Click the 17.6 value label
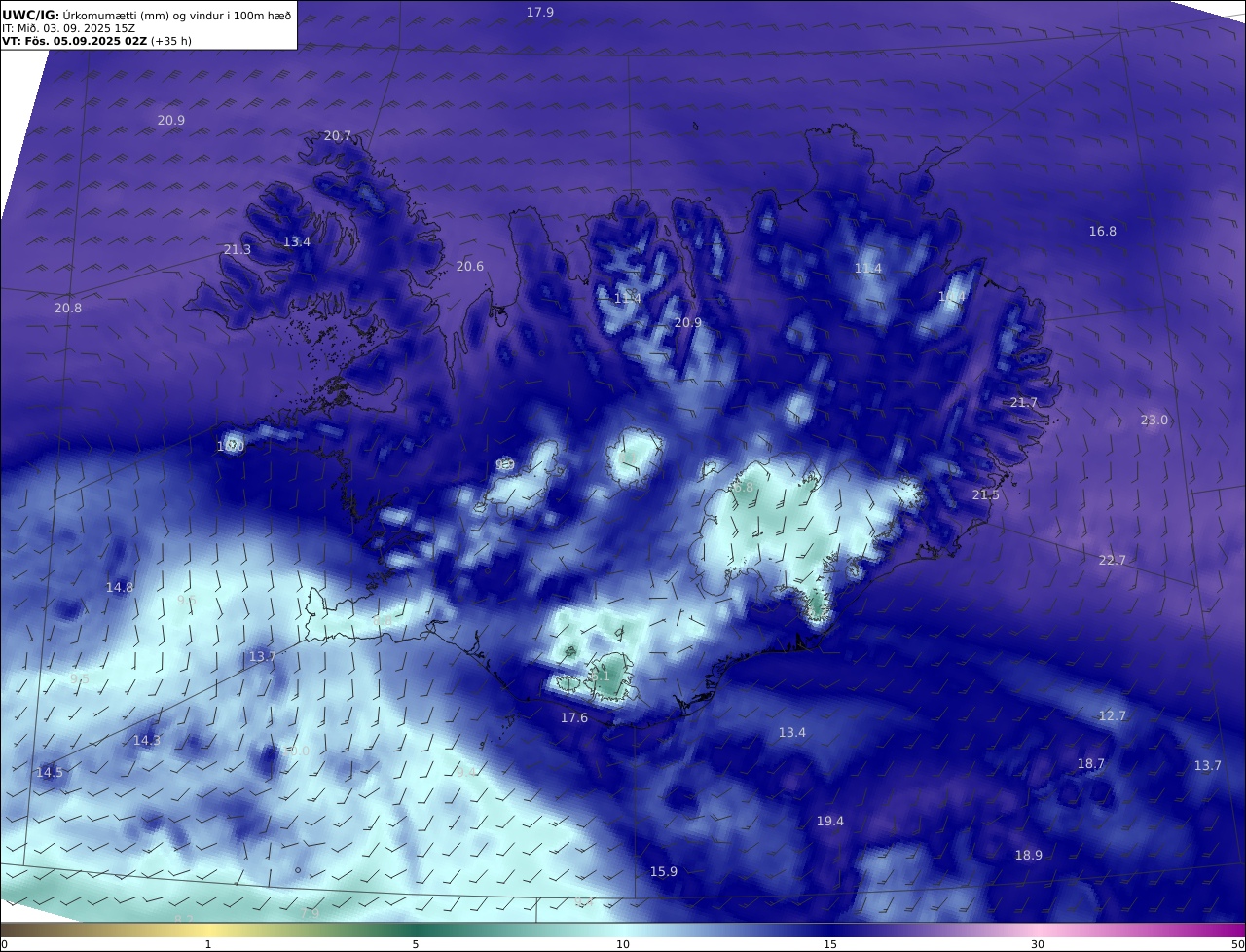Viewport: 1246px width, 952px height. coord(574,718)
